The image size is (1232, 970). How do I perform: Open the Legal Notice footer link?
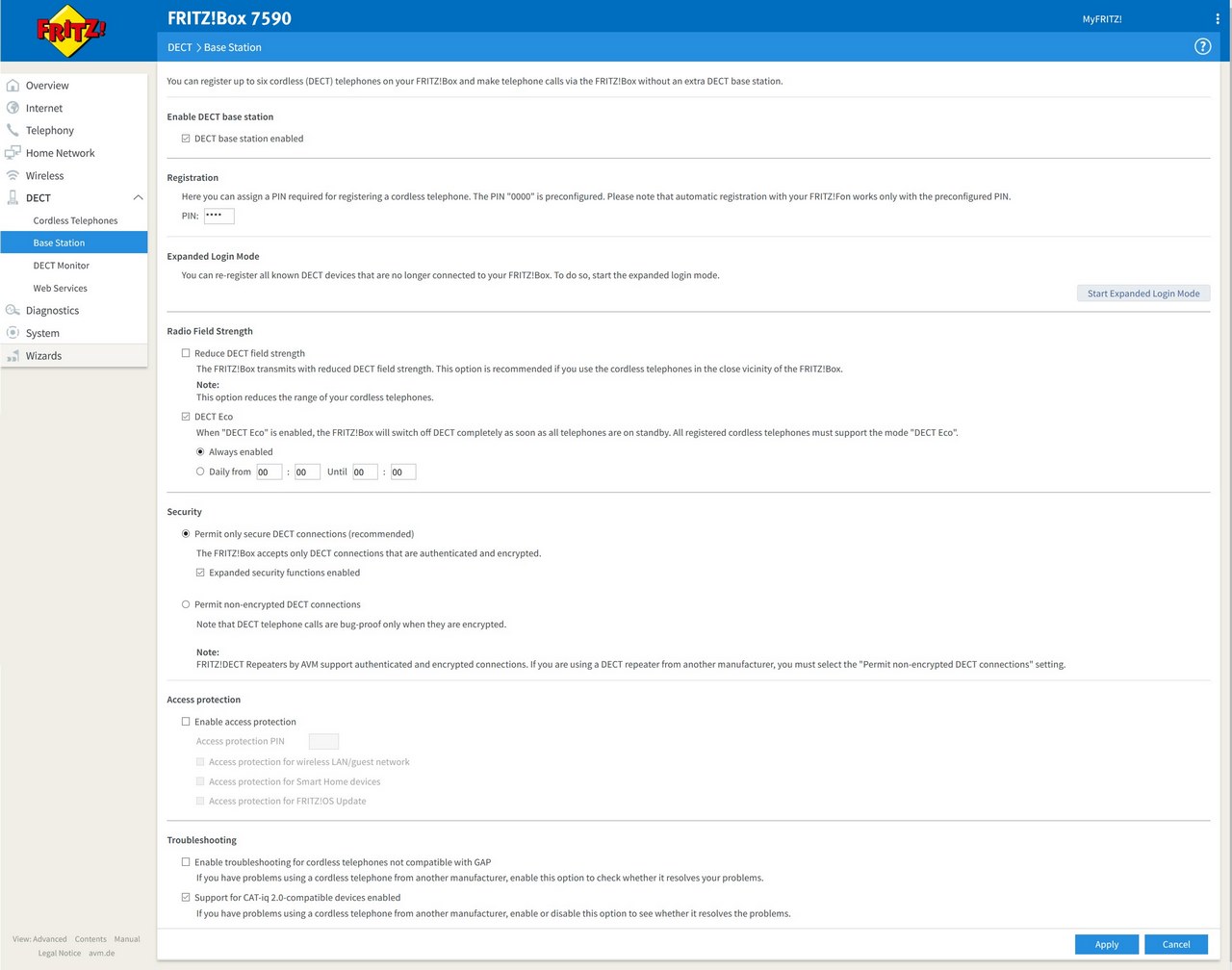click(x=60, y=953)
